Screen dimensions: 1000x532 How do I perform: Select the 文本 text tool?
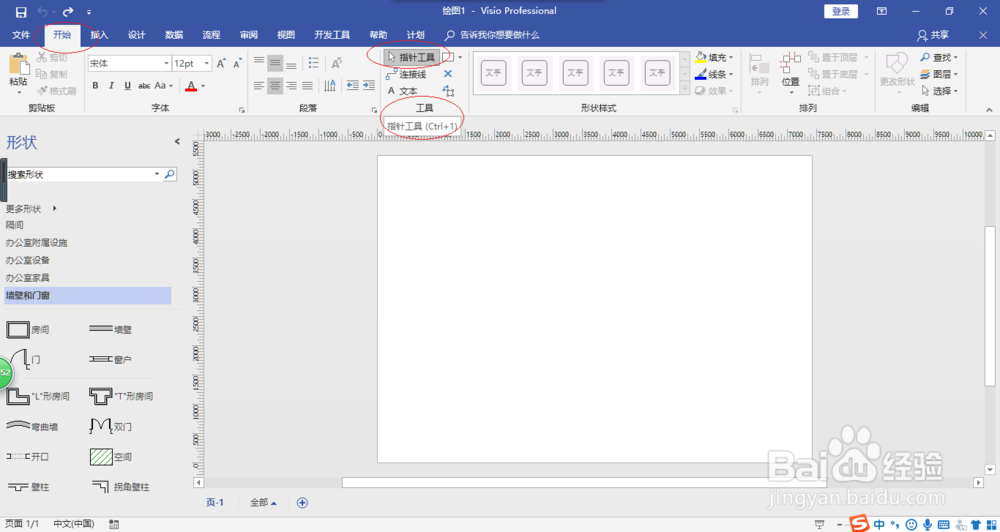(x=402, y=91)
